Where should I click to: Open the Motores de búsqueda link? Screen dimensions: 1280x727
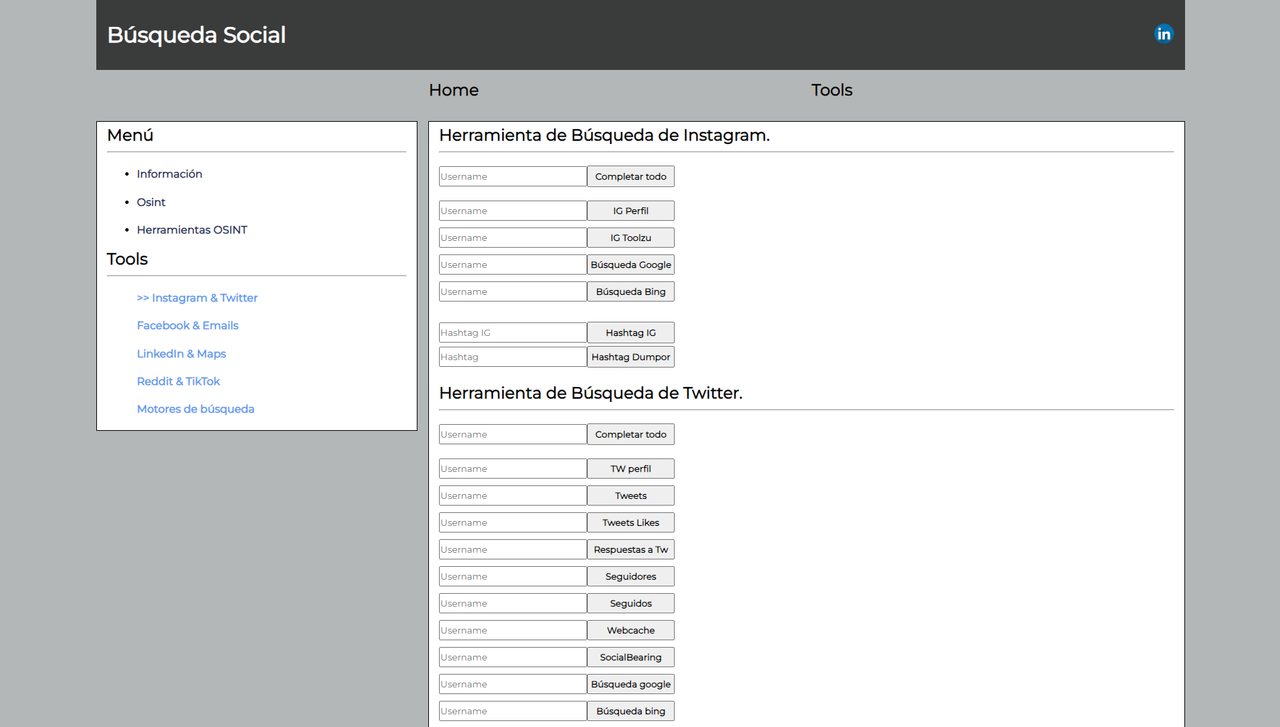[x=196, y=409]
